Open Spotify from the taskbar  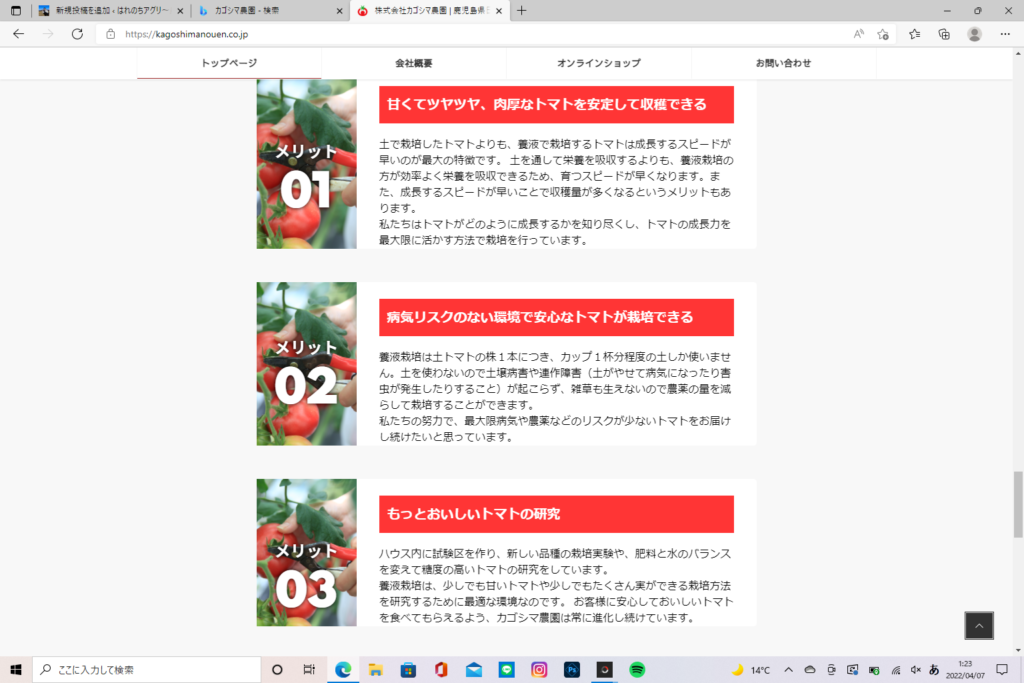[x=637, y=669]
